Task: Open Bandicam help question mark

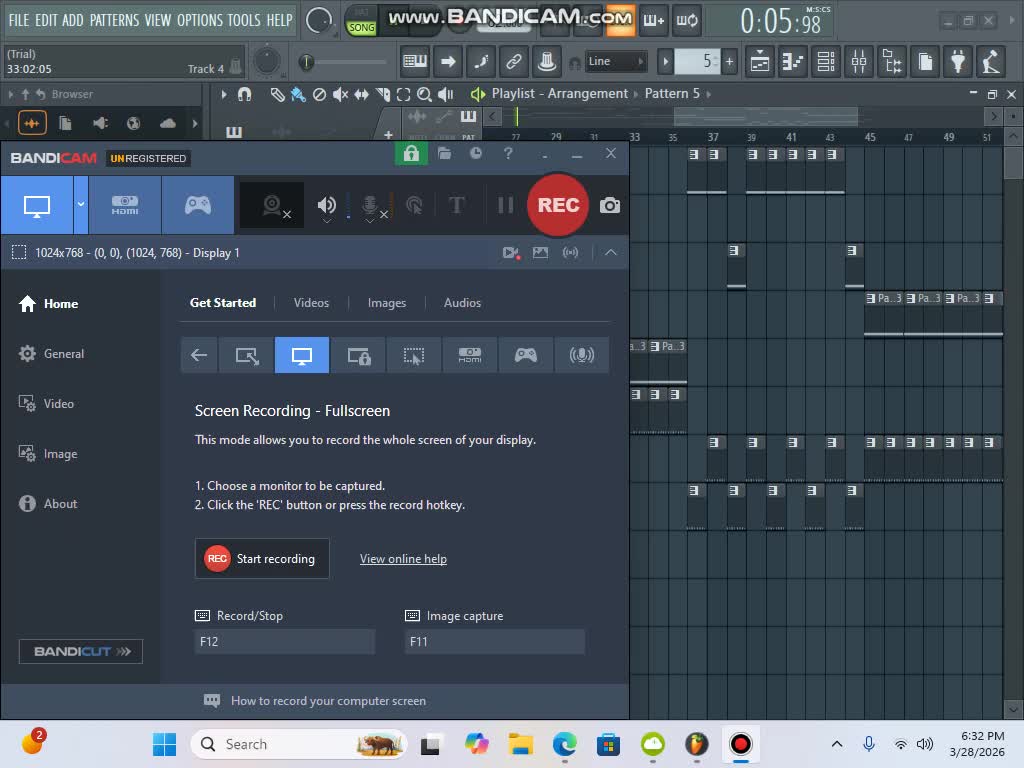Action: tap(508, 154)
